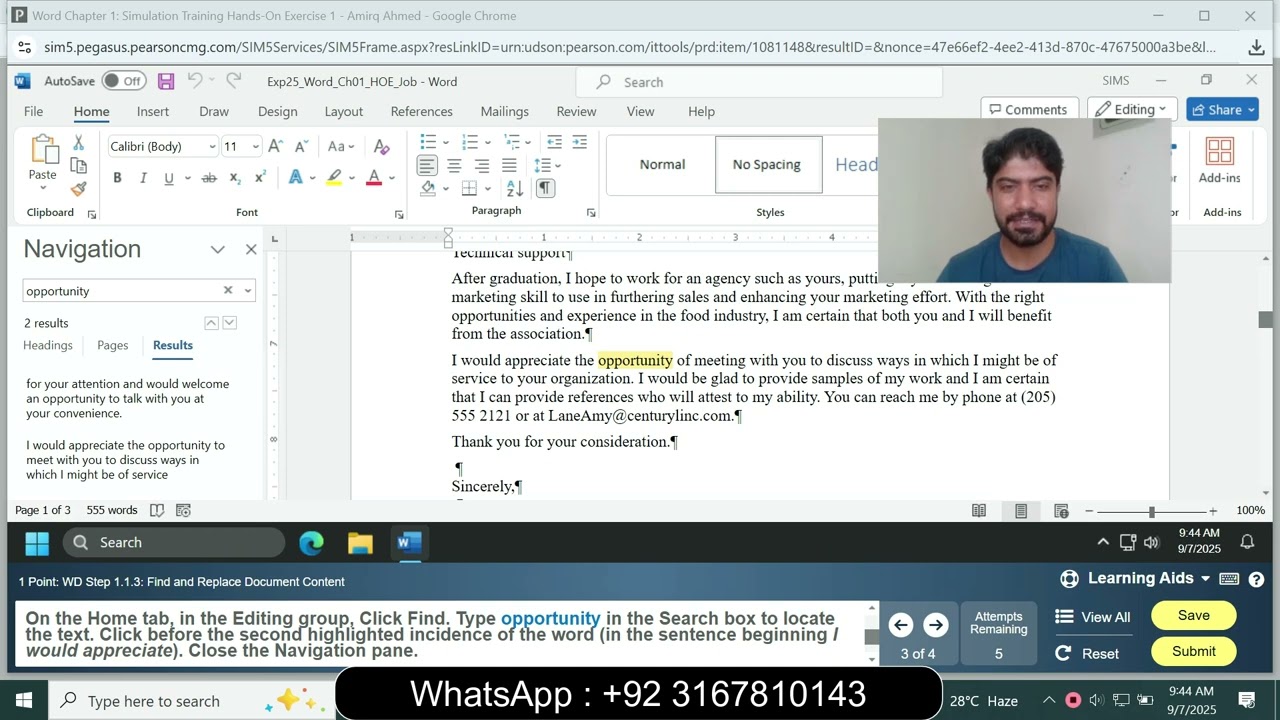Screen dimensions: 1280x720
Task: Toggle Align Left button
Action: pyautogui.click(x=427, y=165)
